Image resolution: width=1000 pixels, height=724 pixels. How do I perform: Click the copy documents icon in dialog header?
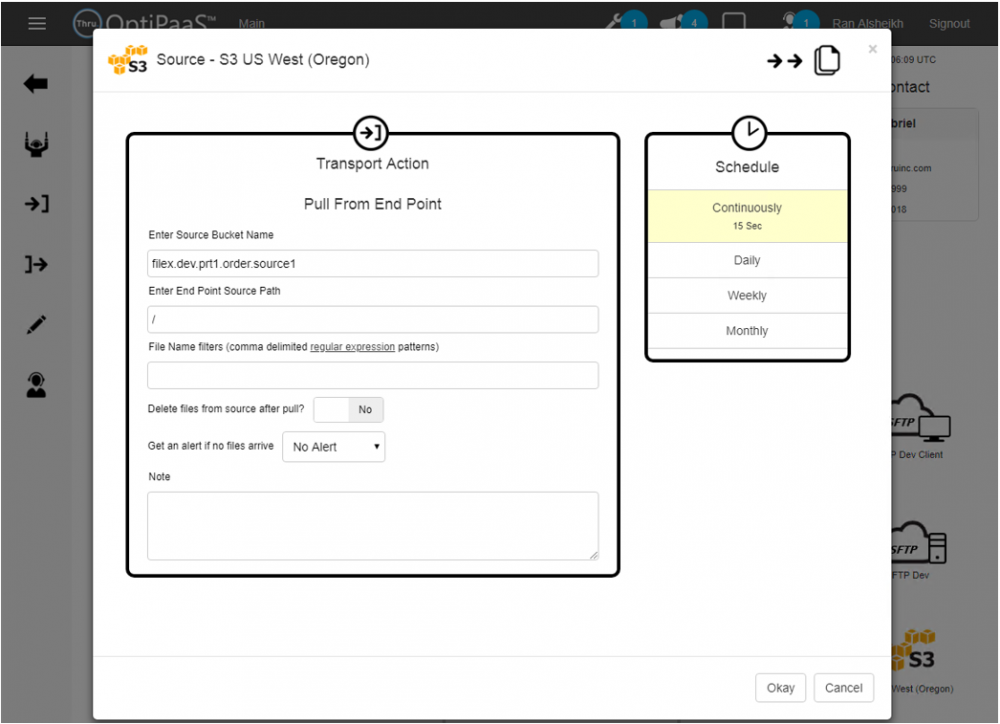(x=827, y=61)
